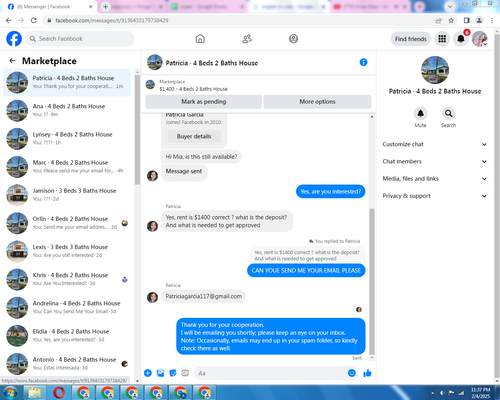This screenshot has height=400, width=500.
Task: Click the system clock in taskbar
Action: click(x=480, y=393)
